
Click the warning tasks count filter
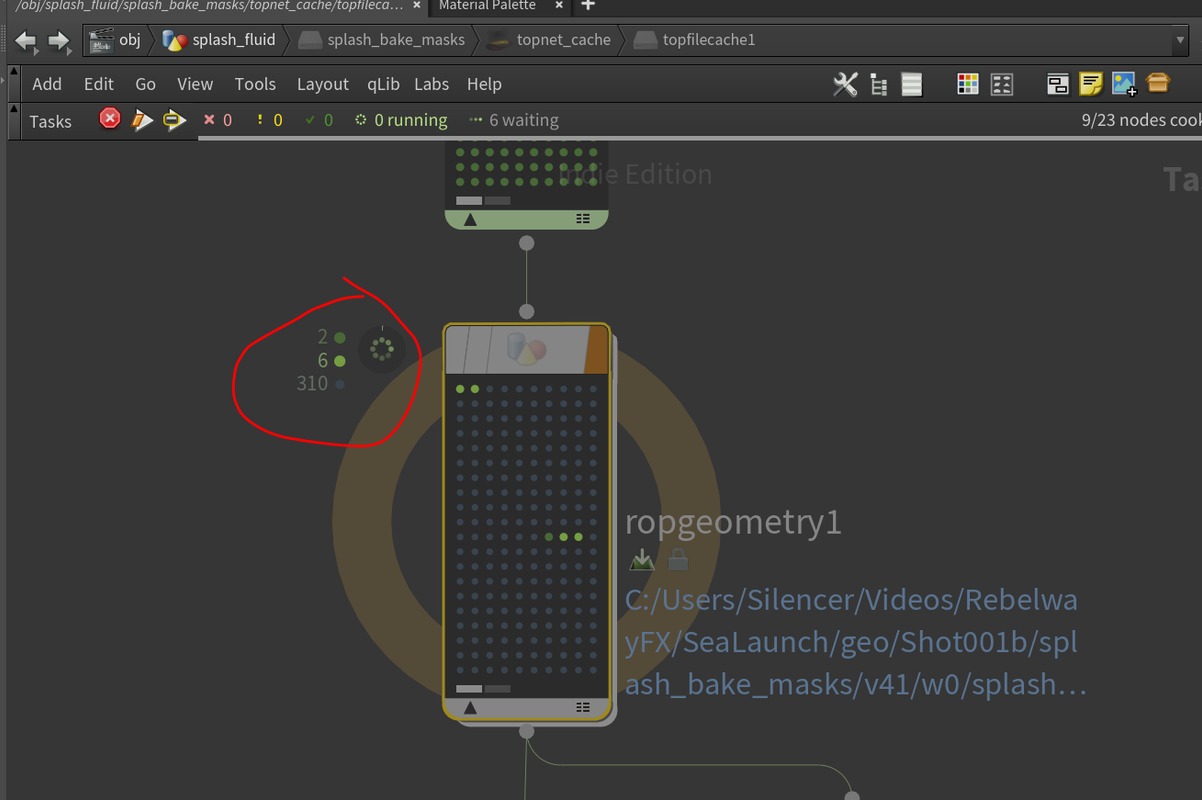269,120
